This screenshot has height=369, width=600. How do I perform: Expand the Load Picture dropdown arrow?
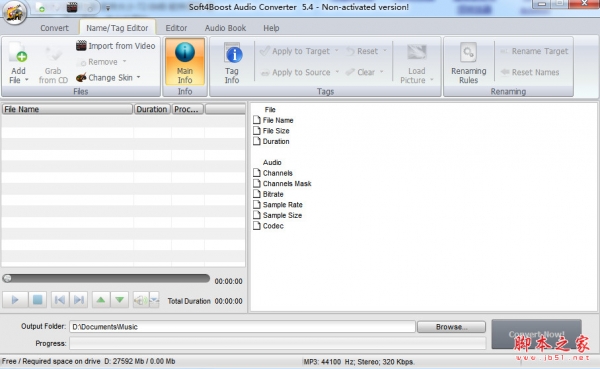coord(432,80)
